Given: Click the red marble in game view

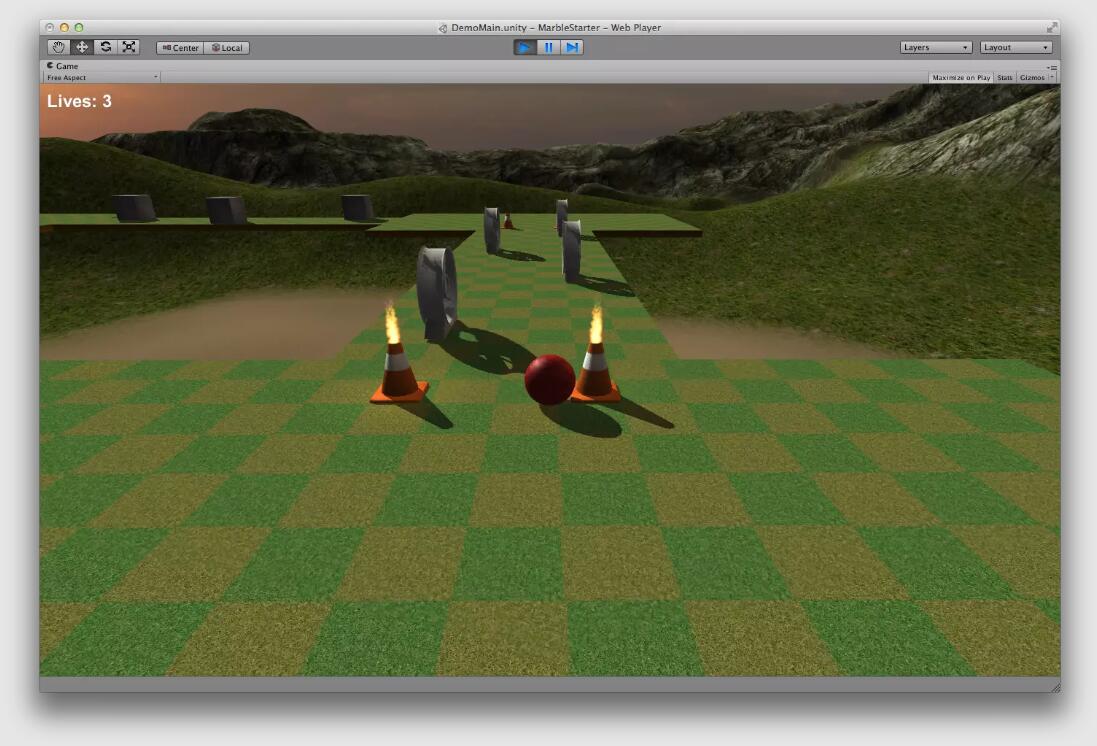Looking at the screenshot, I should click(550, 380).
